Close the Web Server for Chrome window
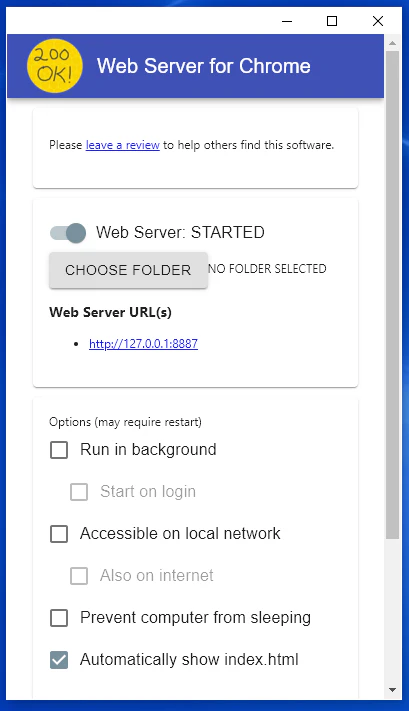Screen dimensions: 409x711 tap(378, 21)
